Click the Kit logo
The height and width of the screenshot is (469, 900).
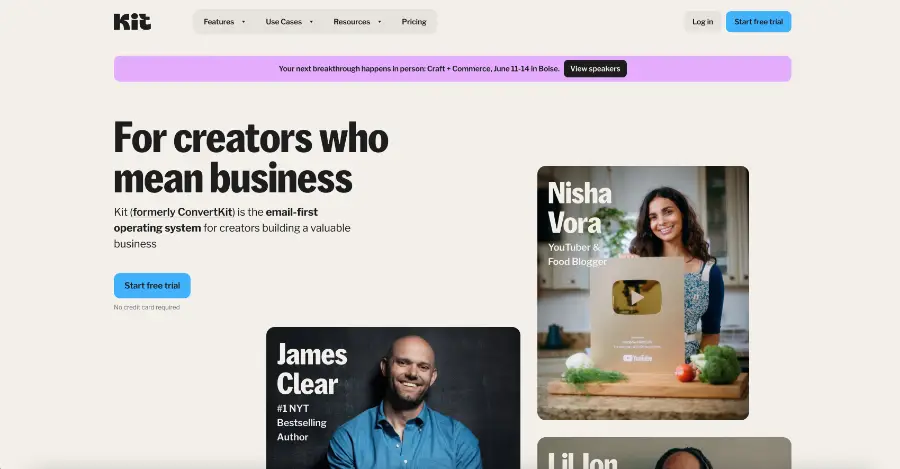(132, 22)
